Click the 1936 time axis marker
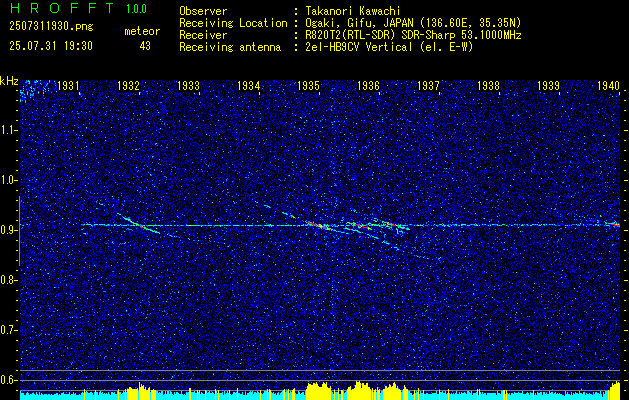The width and height of the screenshot is (629, 400). click(x=368, y=85)
